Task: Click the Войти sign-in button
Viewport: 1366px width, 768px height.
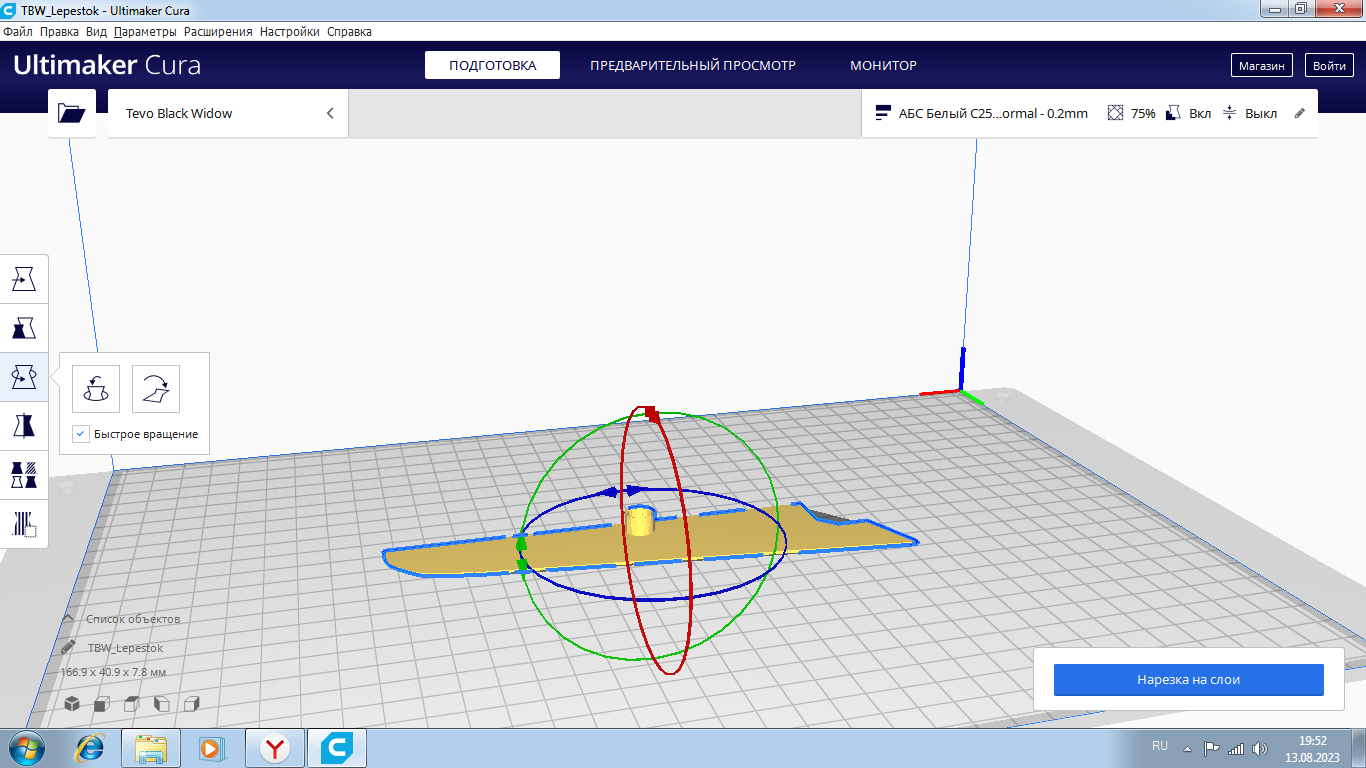Action: 1329,65
